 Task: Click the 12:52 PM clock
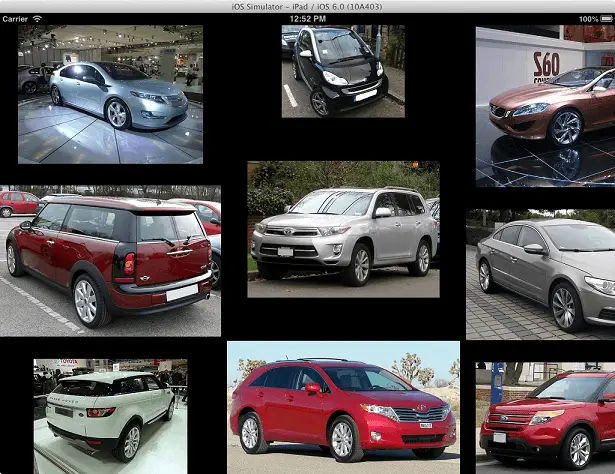tap(307, 19)
